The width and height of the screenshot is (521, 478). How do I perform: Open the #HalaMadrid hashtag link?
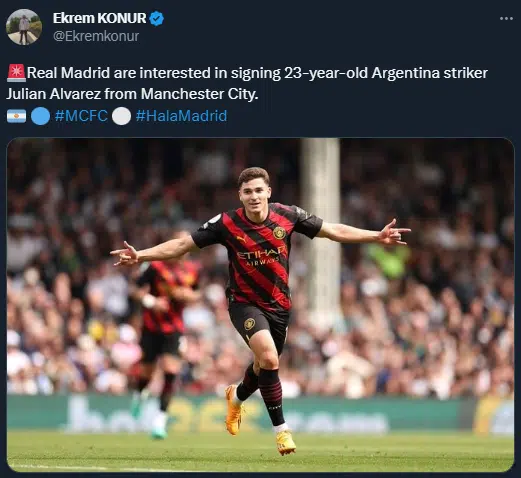pos(181,116)
